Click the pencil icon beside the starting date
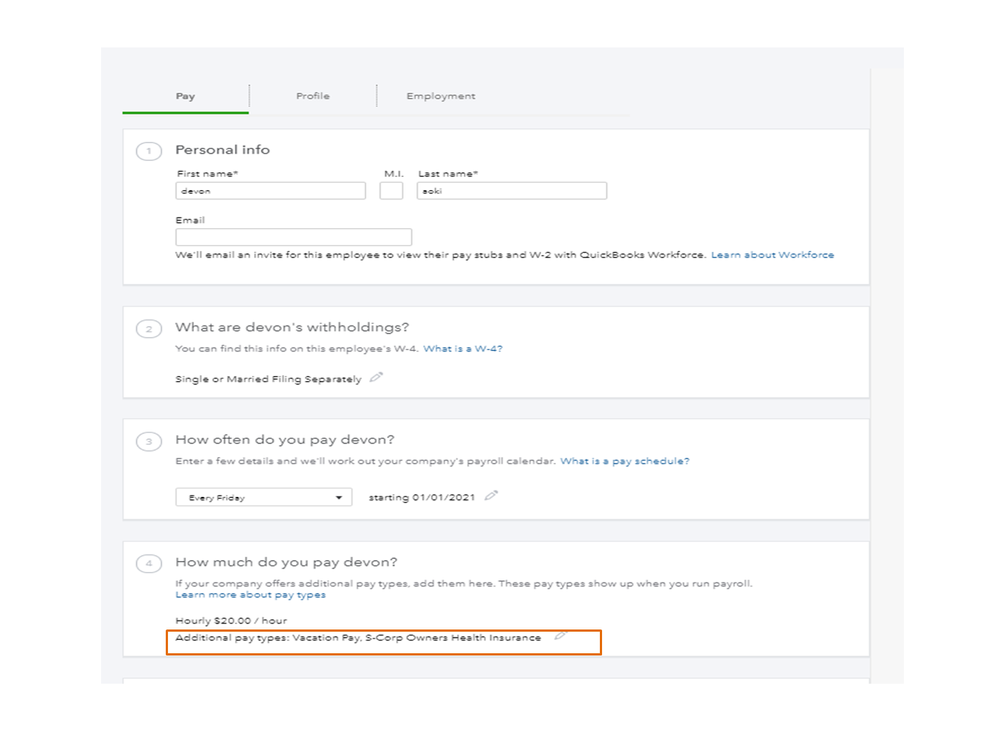999x749 pixels. pos(491,496)
